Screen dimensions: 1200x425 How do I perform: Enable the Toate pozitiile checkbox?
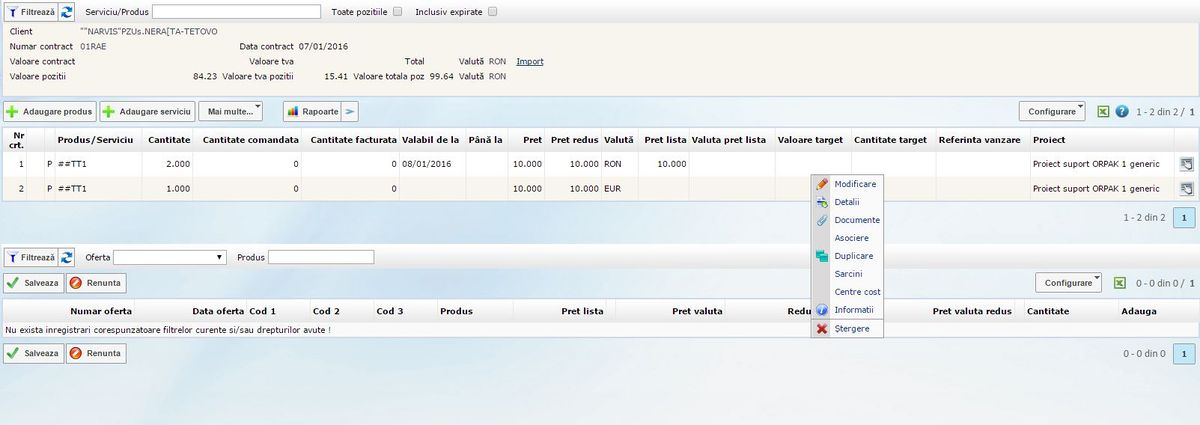tap(397, 12)
